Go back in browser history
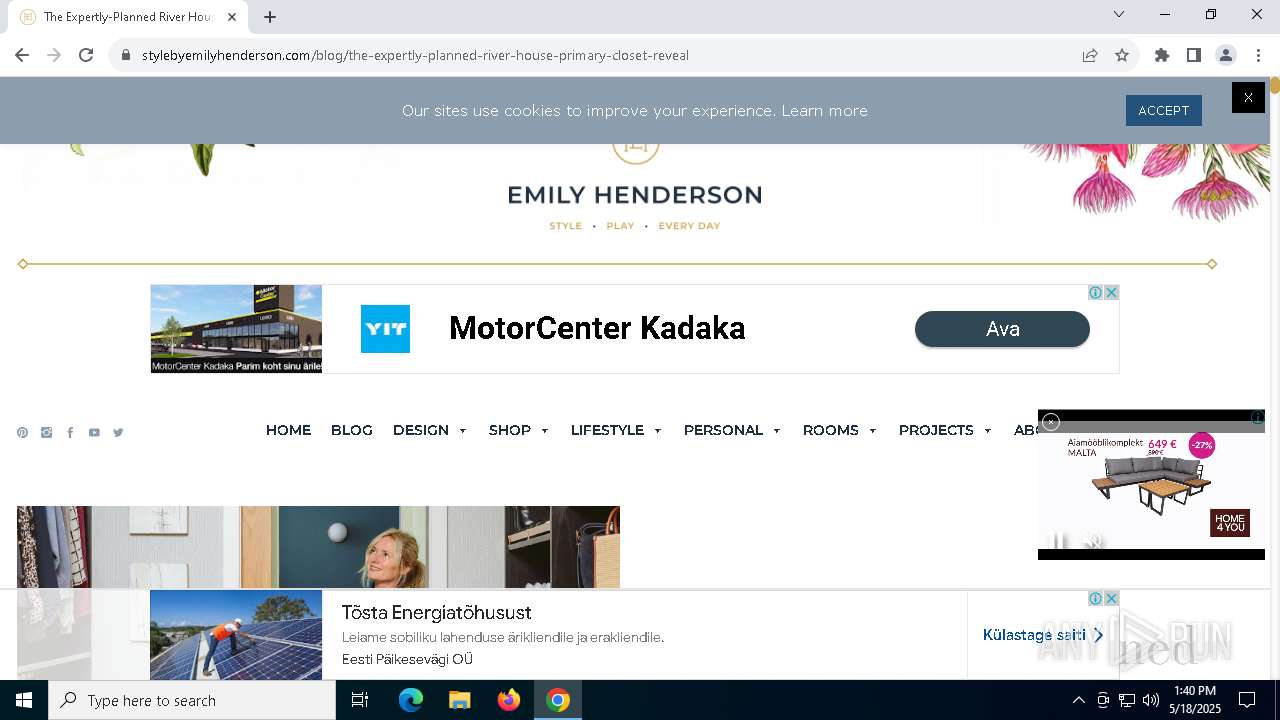The width and height of the screenshot is (1280, 720). tap(22, 55)
